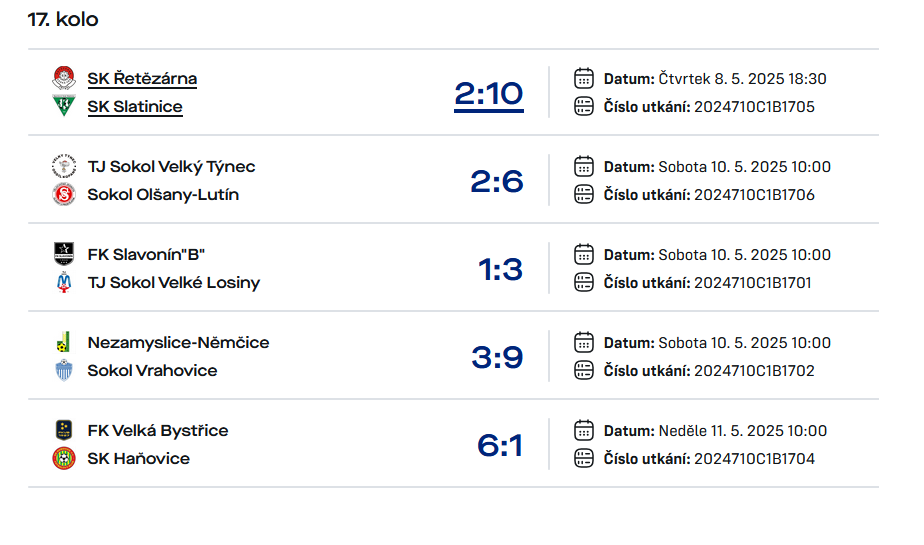Open the 2:10 match score link

click(x=489, y=94)
